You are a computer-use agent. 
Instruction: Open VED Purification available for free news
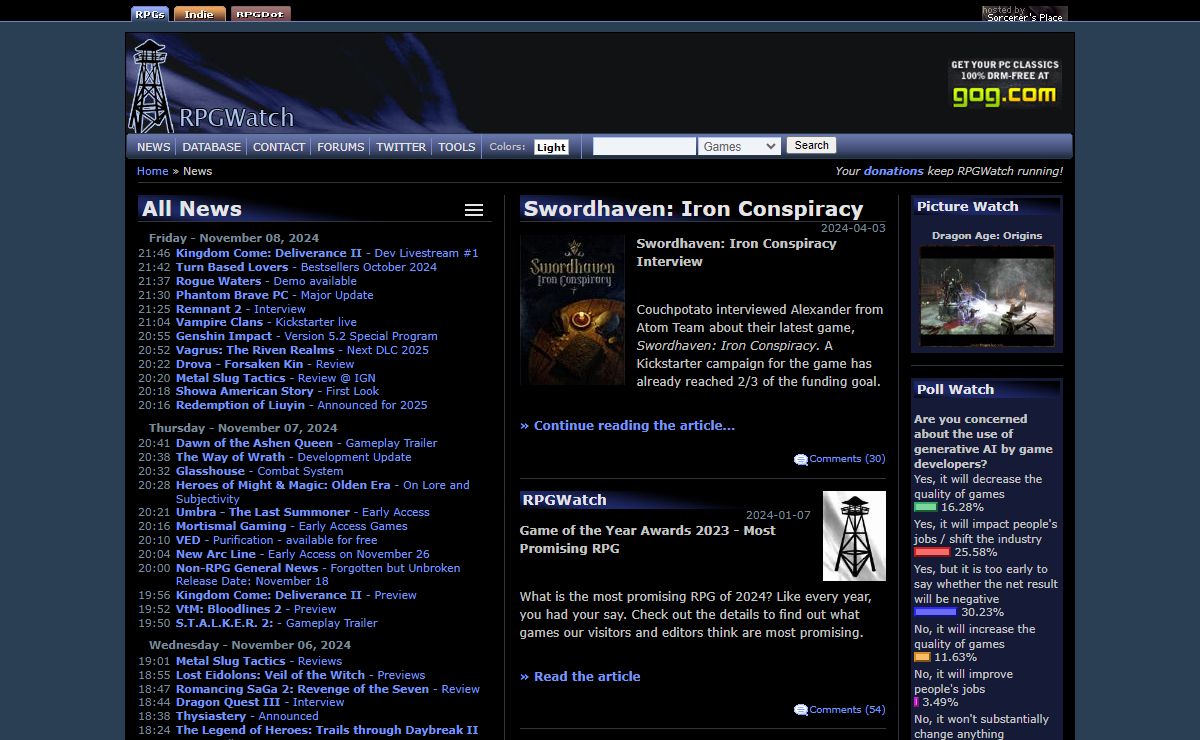coord(277,540)
